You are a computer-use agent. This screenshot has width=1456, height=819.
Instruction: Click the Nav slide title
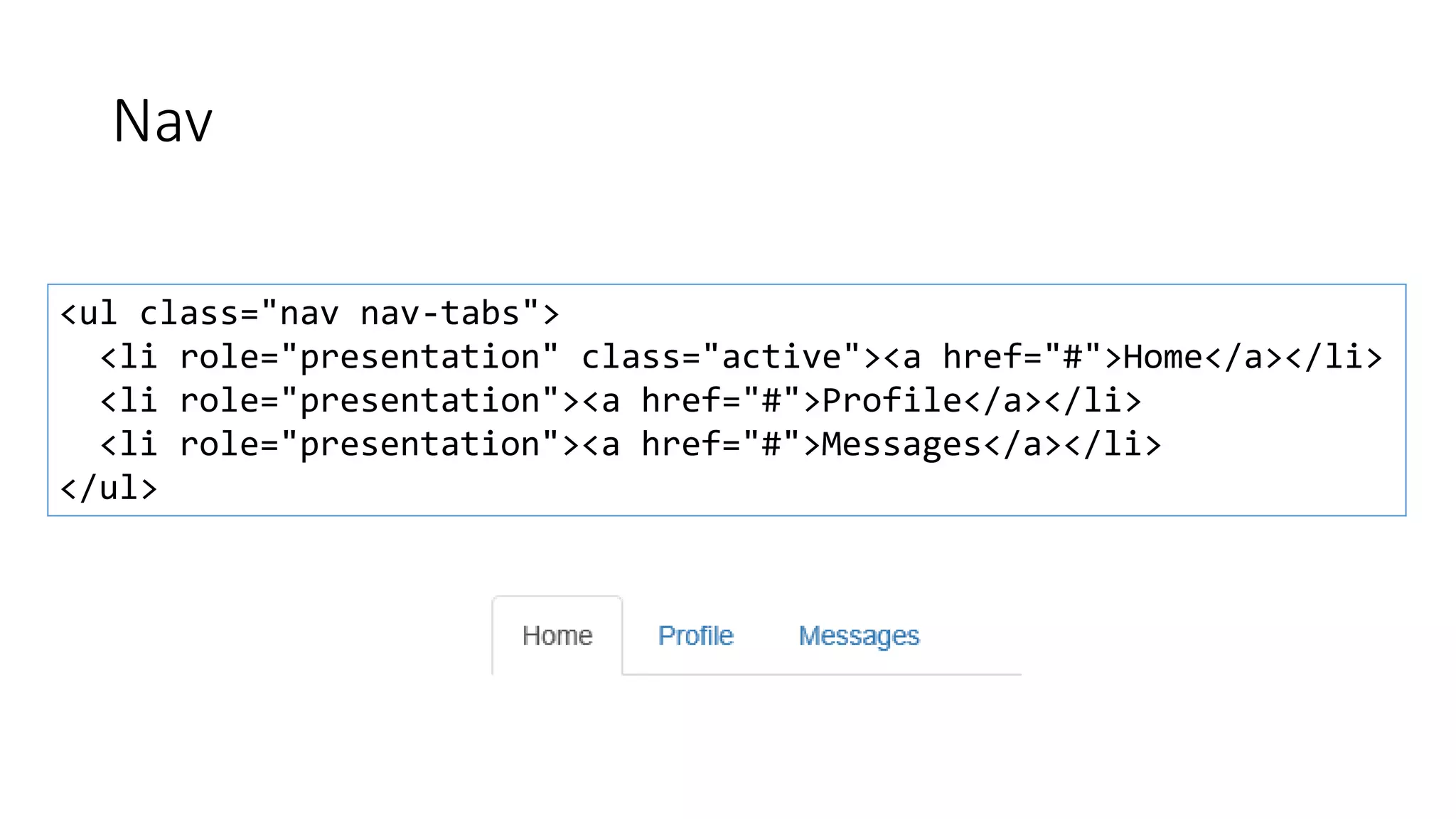[x=163, y=122]
